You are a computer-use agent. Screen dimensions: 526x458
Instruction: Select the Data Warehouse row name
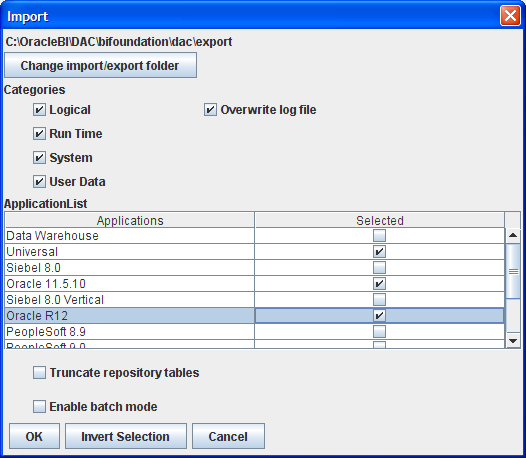52,236
